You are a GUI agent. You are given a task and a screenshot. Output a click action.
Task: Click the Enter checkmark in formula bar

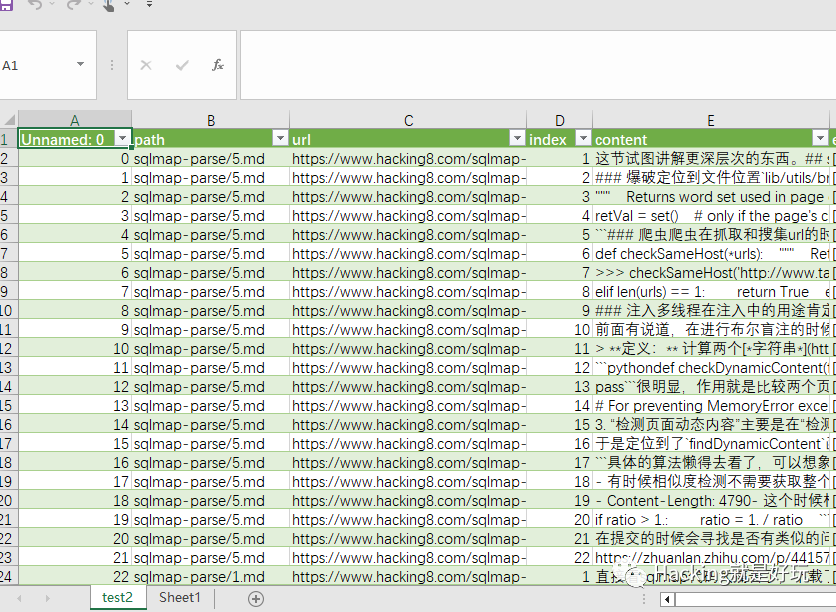click(182, 65)
